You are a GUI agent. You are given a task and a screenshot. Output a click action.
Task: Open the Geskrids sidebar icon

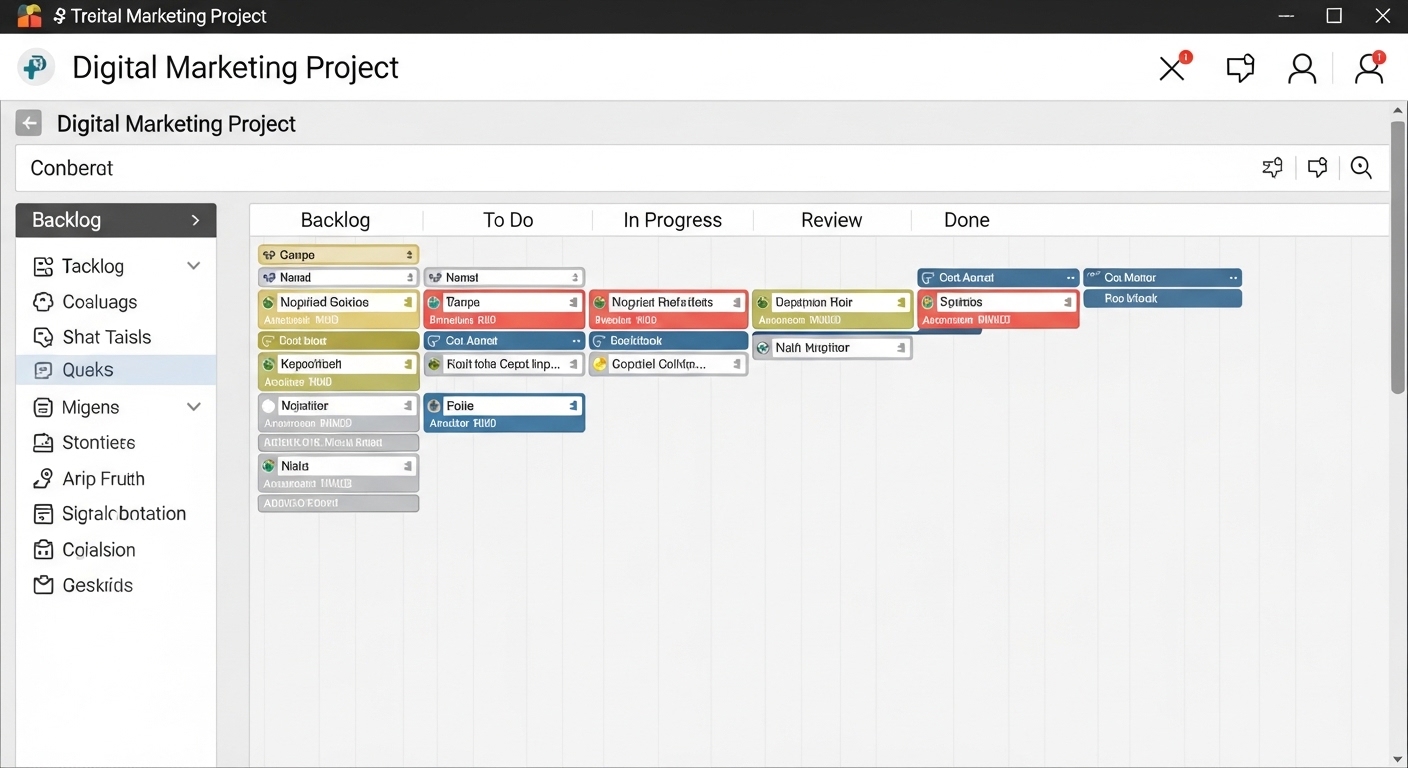pos(43,585)
